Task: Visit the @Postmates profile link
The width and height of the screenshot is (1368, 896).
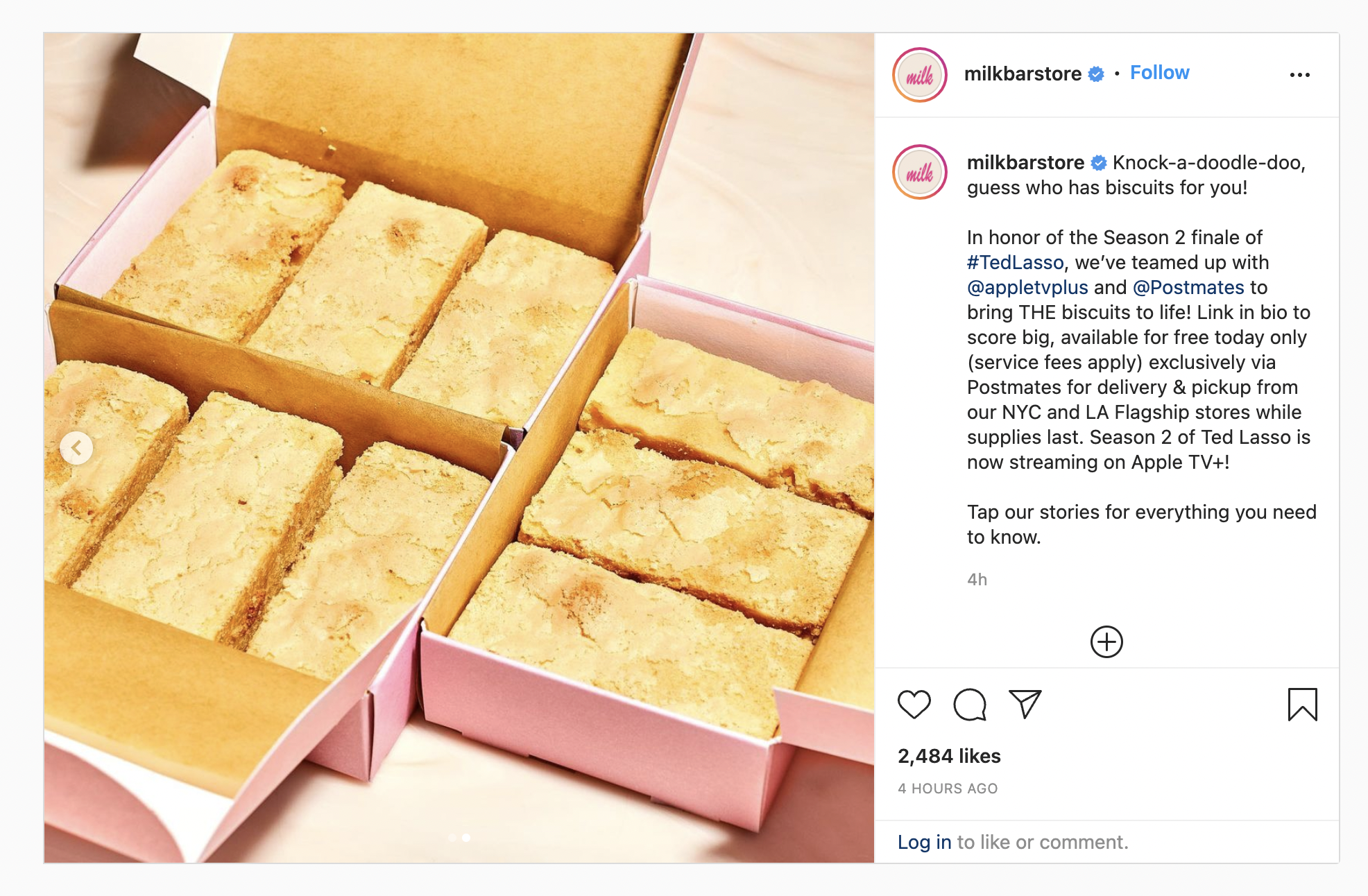Action: pos(1188,287)
